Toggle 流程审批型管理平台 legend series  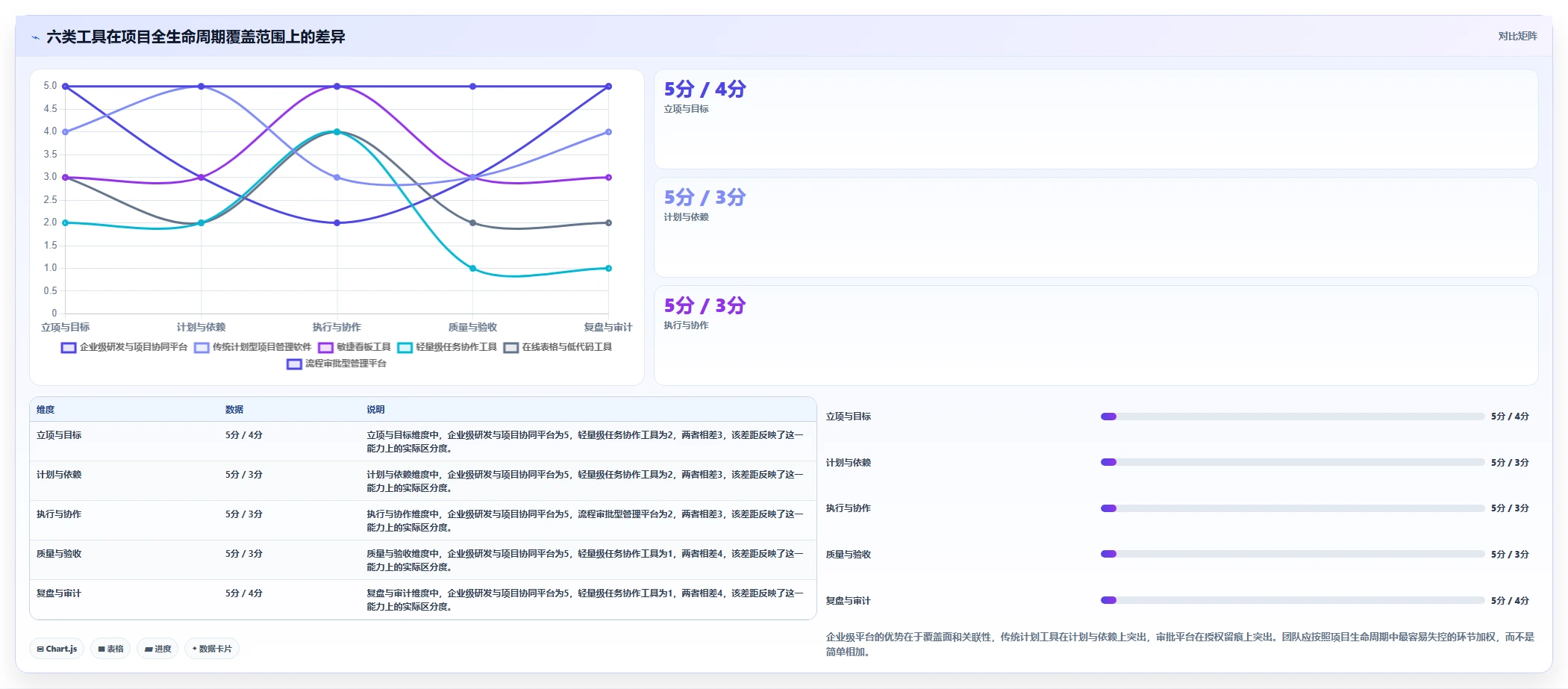click(337, 364)
